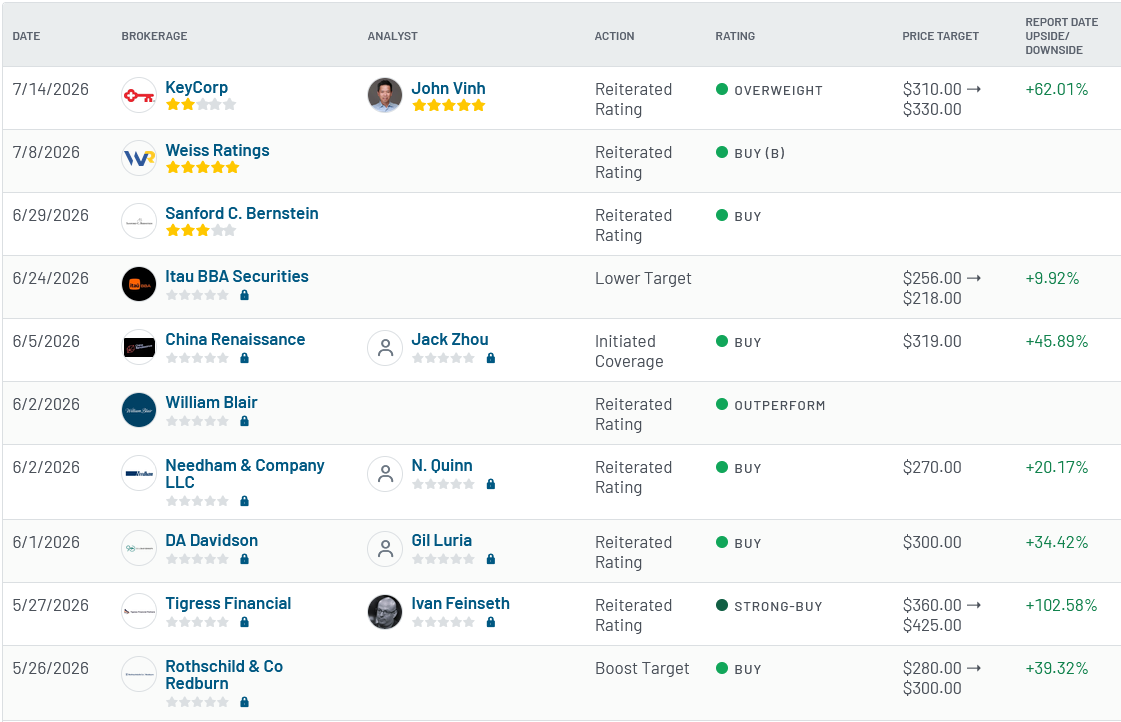
Task: Click KeyCorp's two-star rating
Action: point(201,104)
